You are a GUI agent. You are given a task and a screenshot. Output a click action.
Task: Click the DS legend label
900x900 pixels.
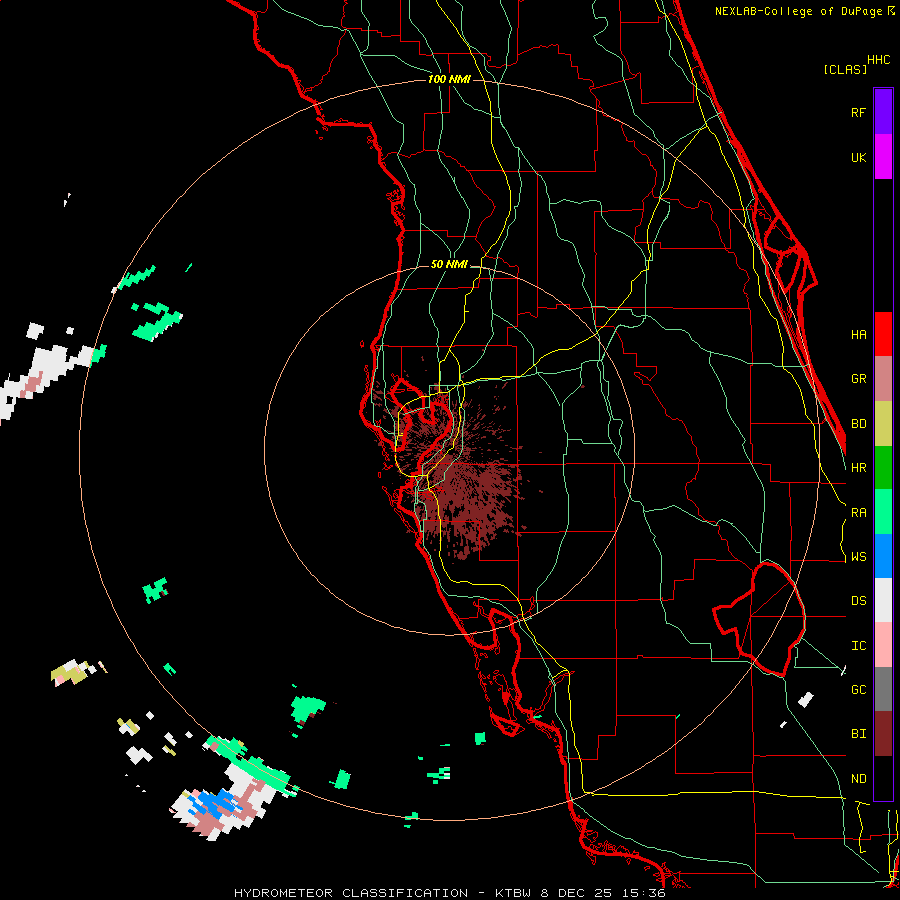(x=858, y=601)
